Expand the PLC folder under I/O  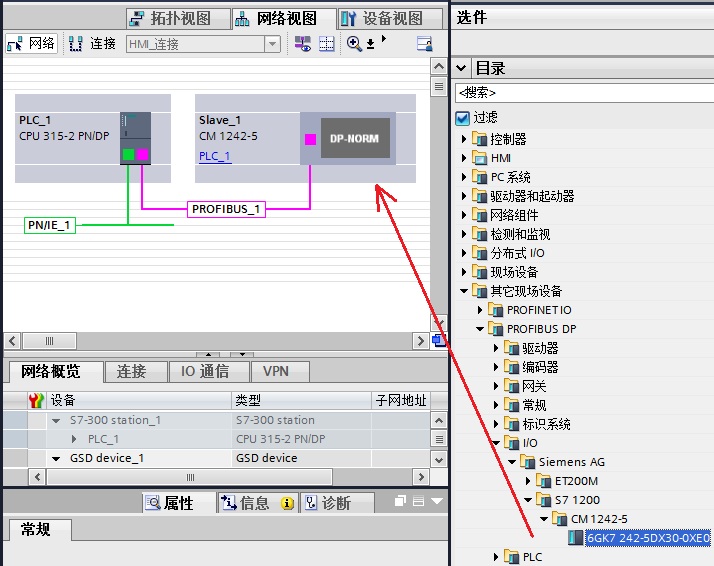pos(496,557)
